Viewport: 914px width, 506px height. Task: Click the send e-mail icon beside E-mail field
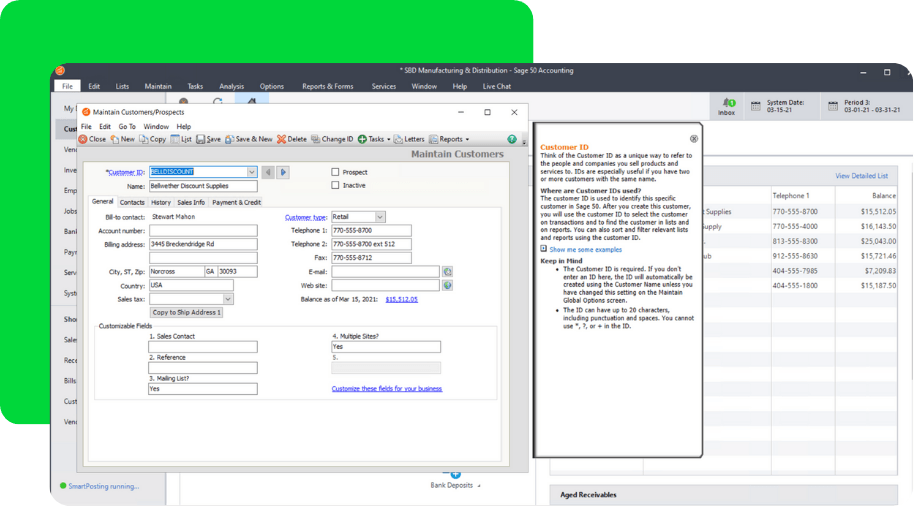click(x=447, y=272)
